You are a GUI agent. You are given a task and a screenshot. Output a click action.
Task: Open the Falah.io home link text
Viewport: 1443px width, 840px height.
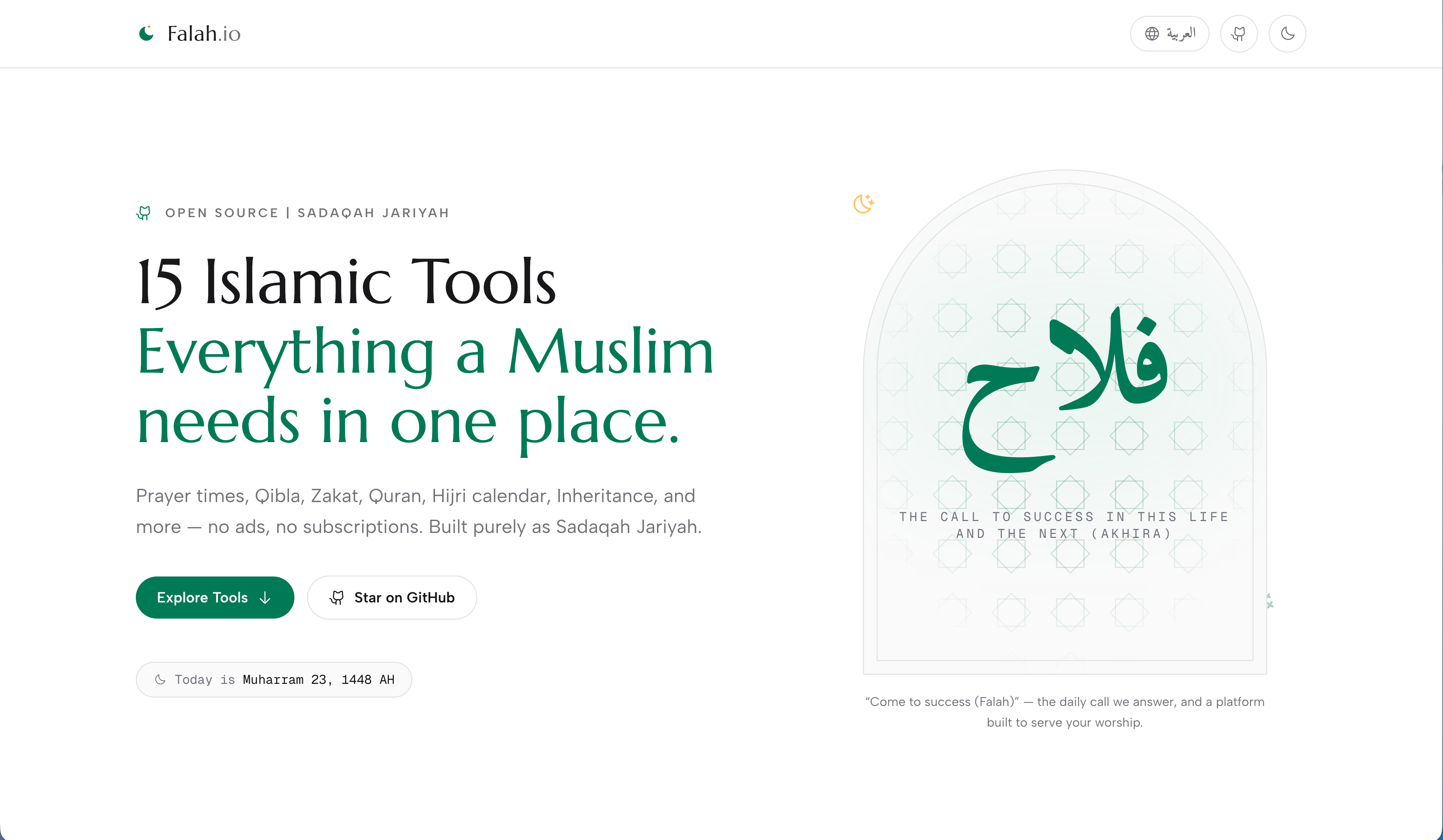tap(204, 34)
